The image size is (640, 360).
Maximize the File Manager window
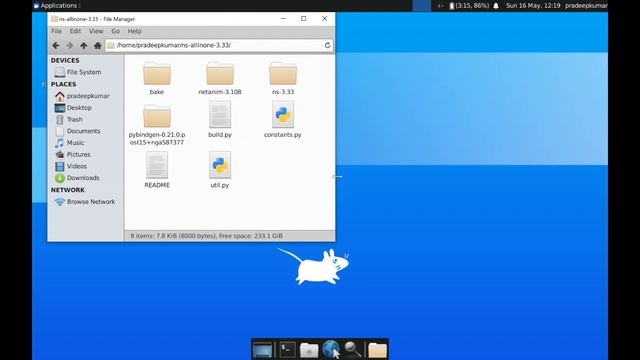coord(304,19)
